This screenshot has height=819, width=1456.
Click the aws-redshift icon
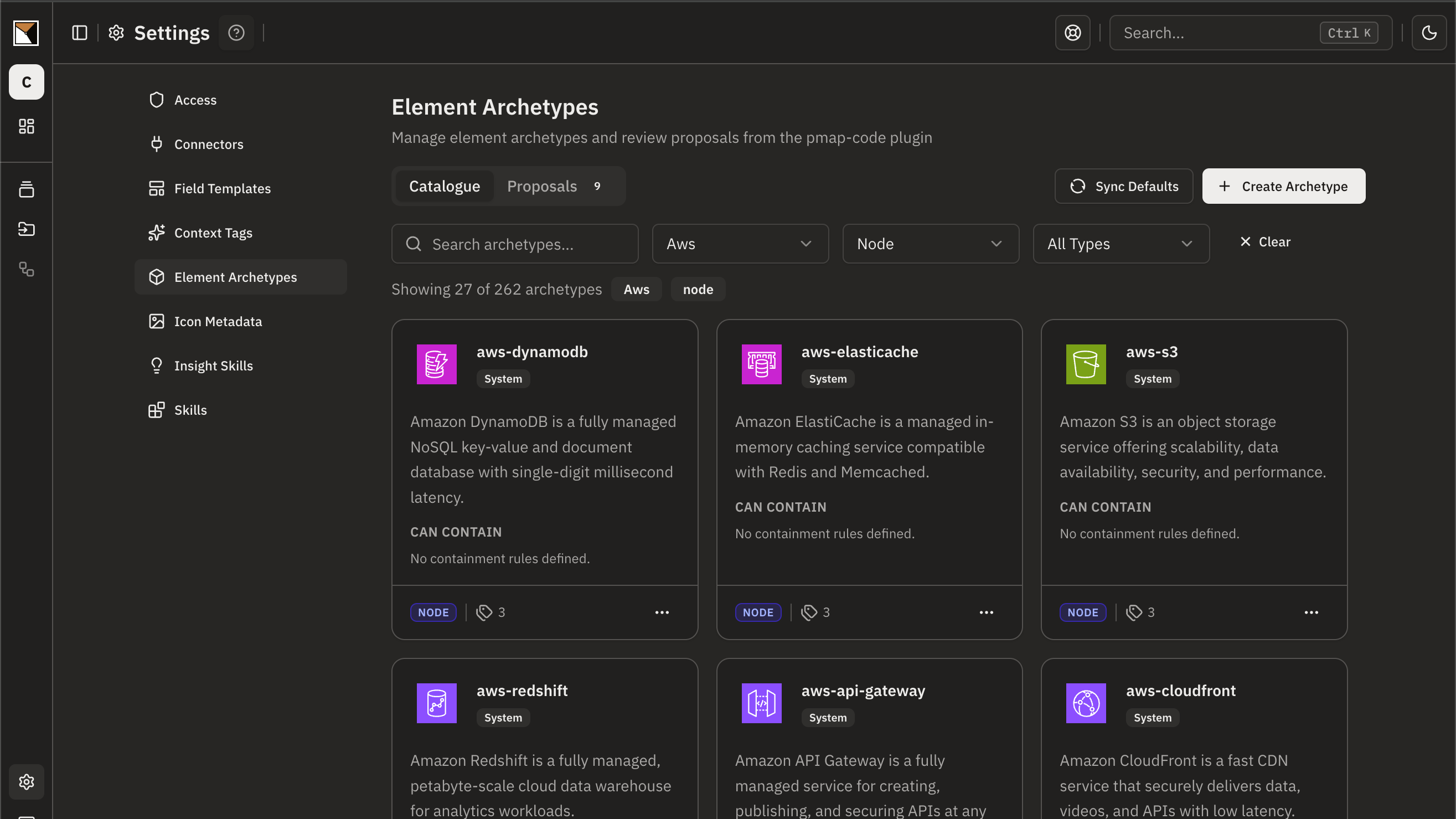[x=436, y=703]
